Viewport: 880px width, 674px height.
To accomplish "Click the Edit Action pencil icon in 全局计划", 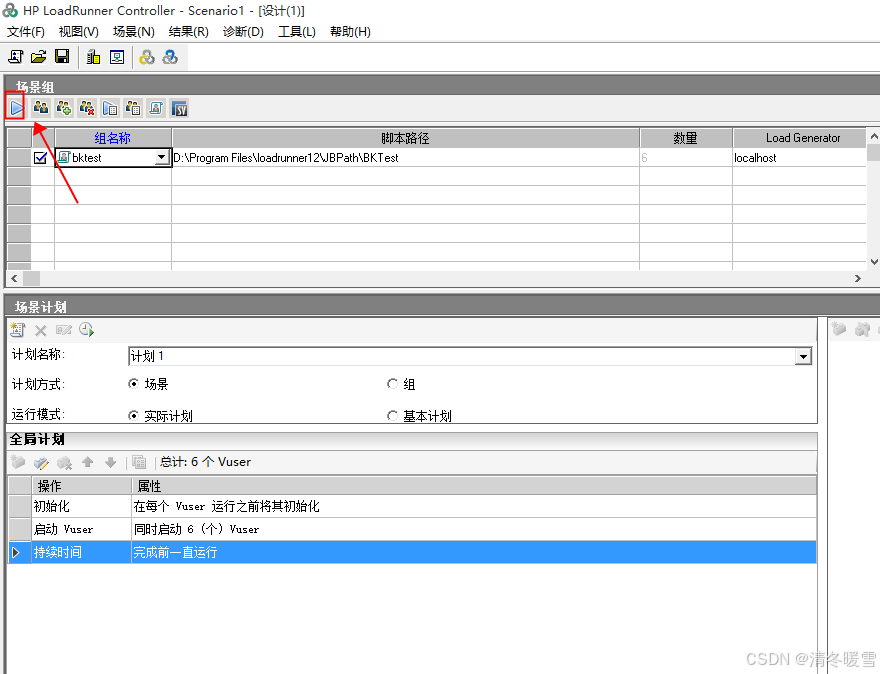I will (42, 462).
